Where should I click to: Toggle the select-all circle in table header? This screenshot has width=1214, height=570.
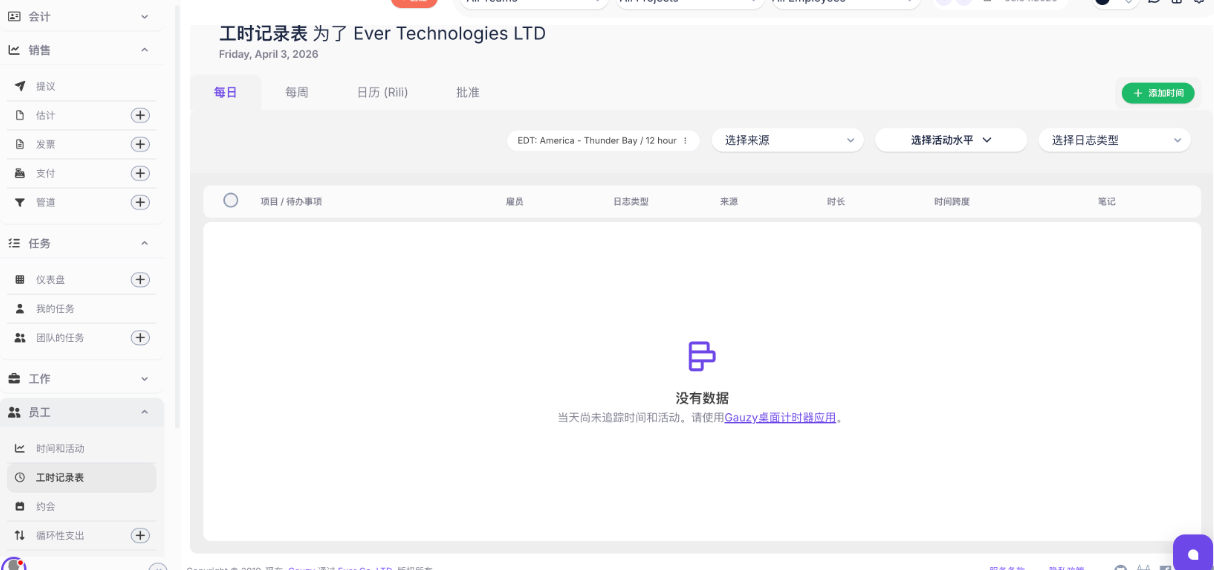tap(231, 200)
